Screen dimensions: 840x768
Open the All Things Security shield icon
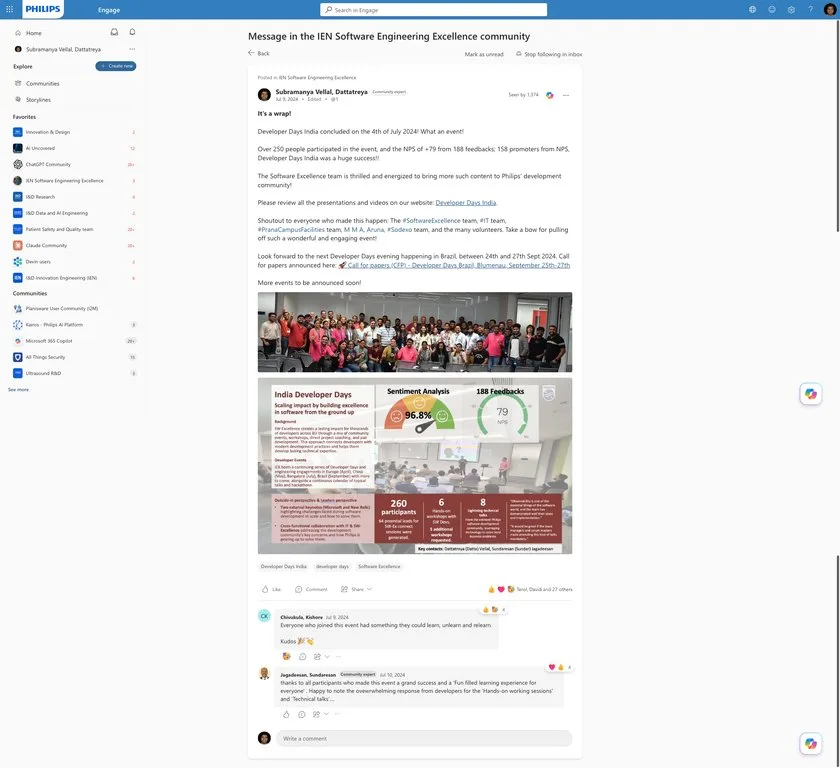click(18, 357)
